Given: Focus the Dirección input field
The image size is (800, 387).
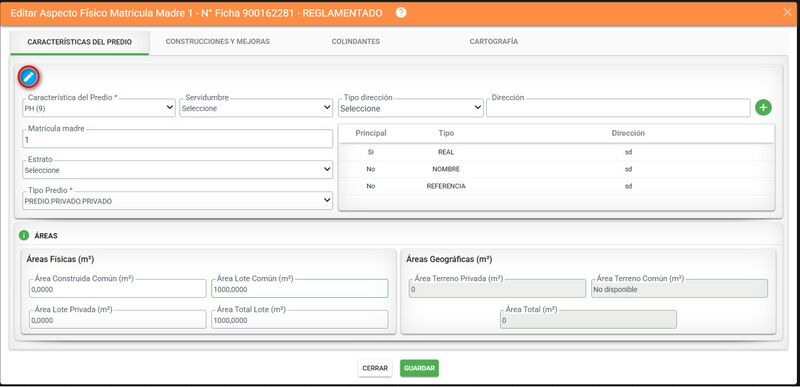Looking at the screenshot, I should (618, 108).
